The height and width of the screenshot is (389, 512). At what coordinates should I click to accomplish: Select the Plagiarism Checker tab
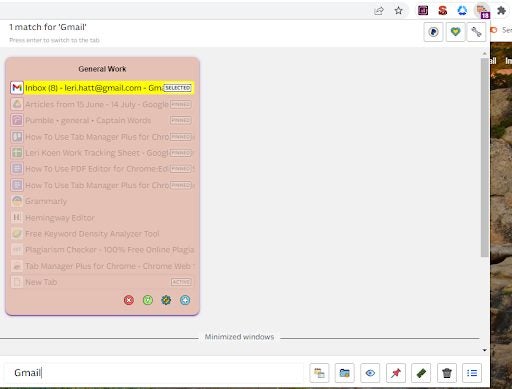point(102,250)
